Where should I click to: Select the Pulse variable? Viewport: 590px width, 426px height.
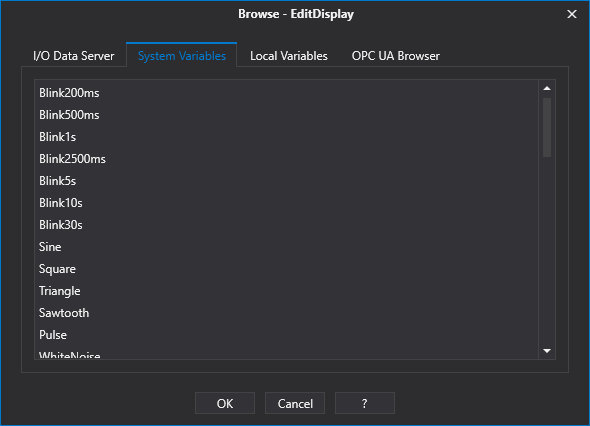point(286,335)
